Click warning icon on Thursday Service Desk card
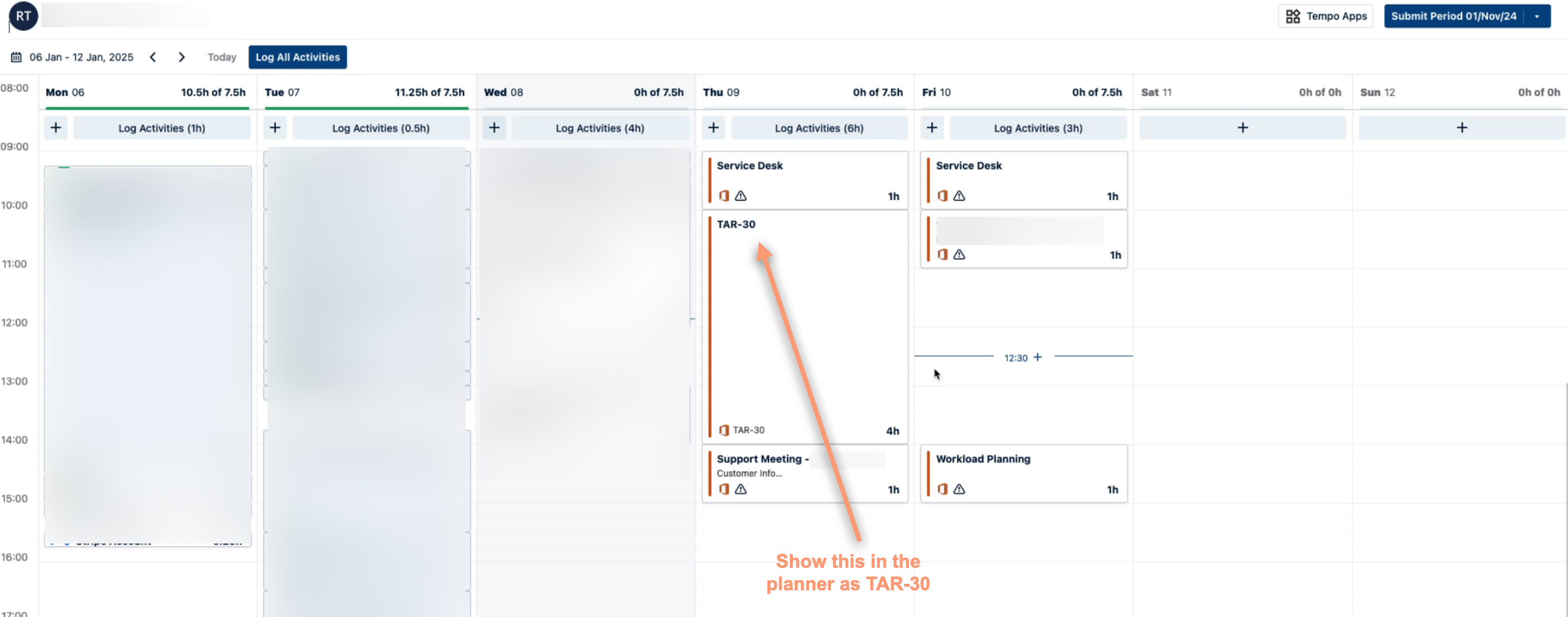Viewport: 1568px width, 617px height. [x=740, y=196]
